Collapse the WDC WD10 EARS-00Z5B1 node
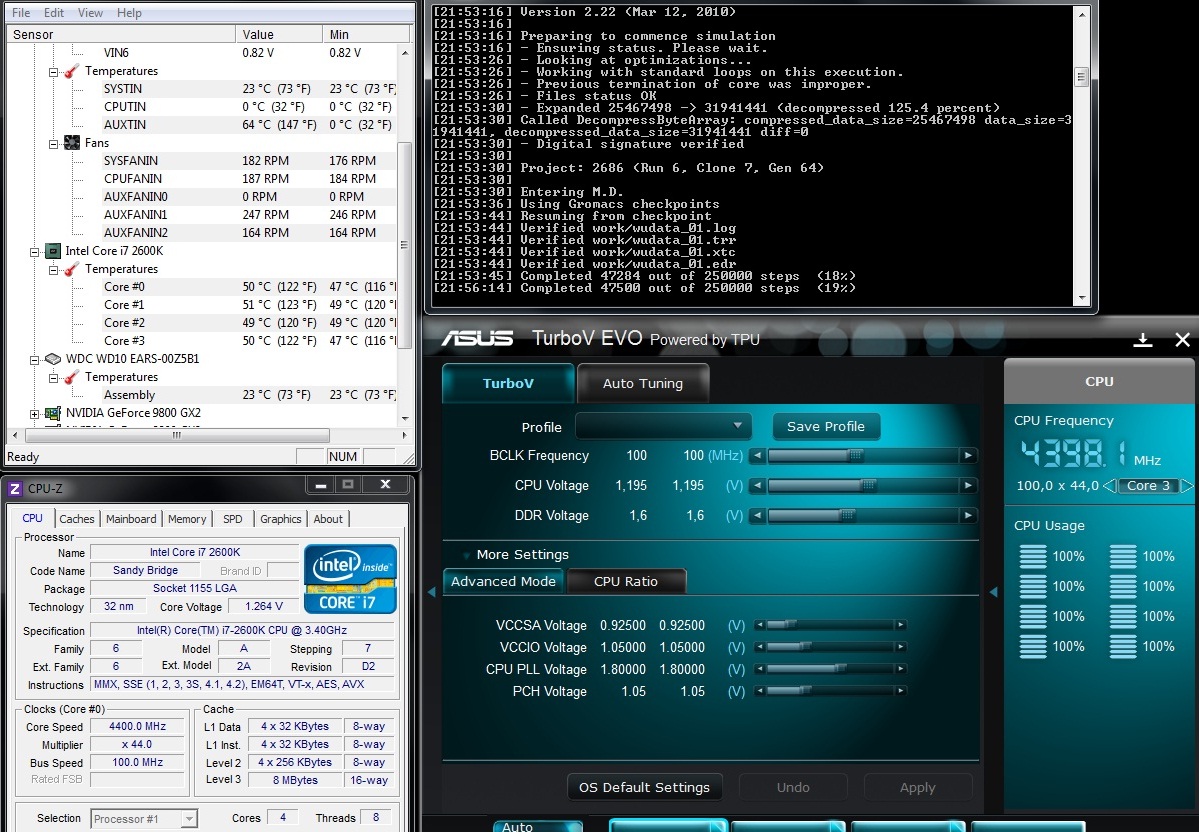Image resolution: width=1199 pixels, height=832 pixels. point(34,359)
